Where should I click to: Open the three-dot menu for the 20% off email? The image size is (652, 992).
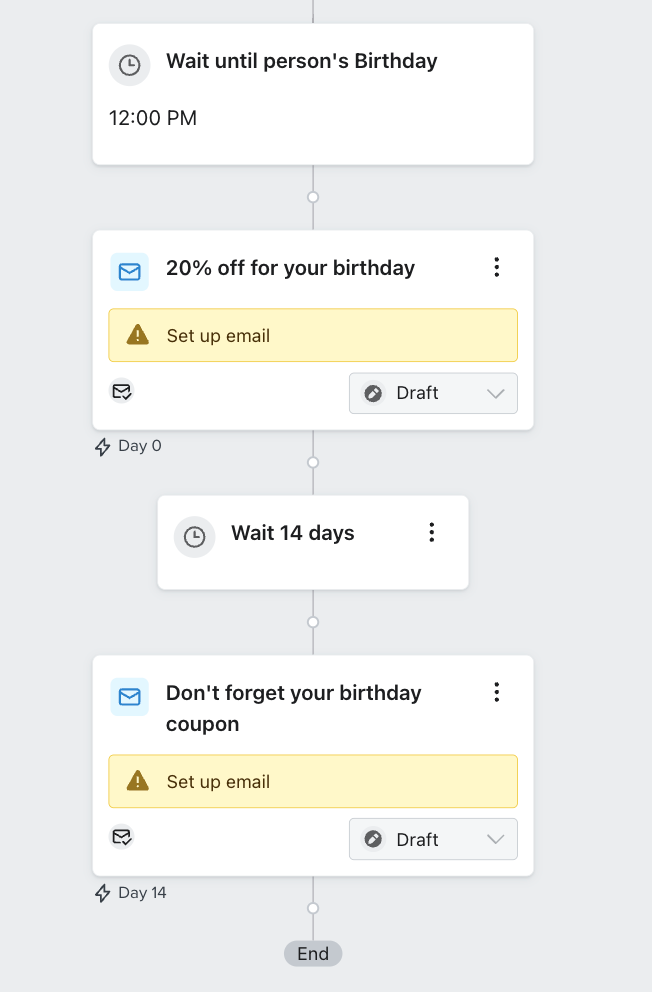coord(496,267)
